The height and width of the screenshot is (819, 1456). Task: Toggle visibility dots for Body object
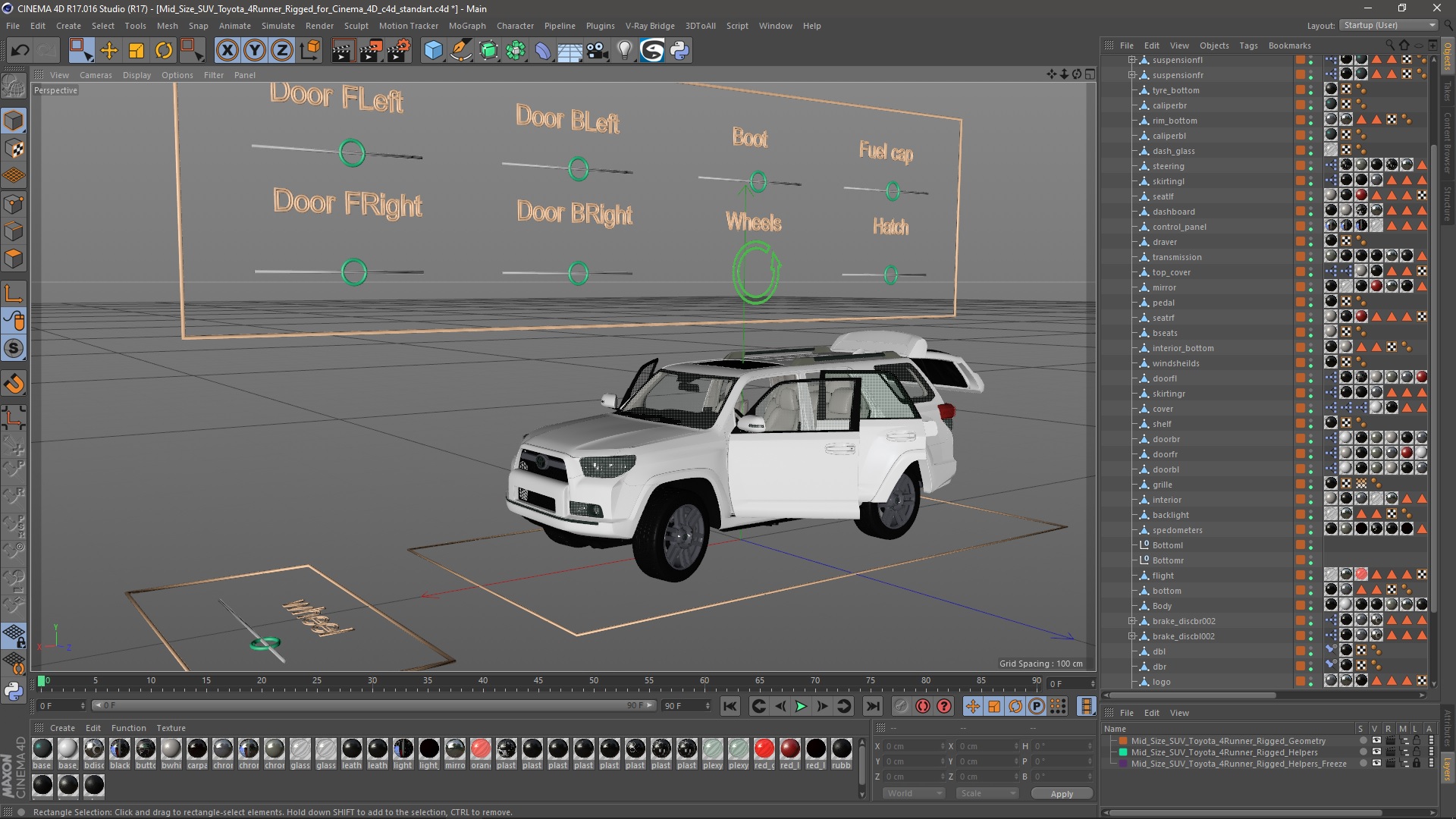tap(1310, 606)
